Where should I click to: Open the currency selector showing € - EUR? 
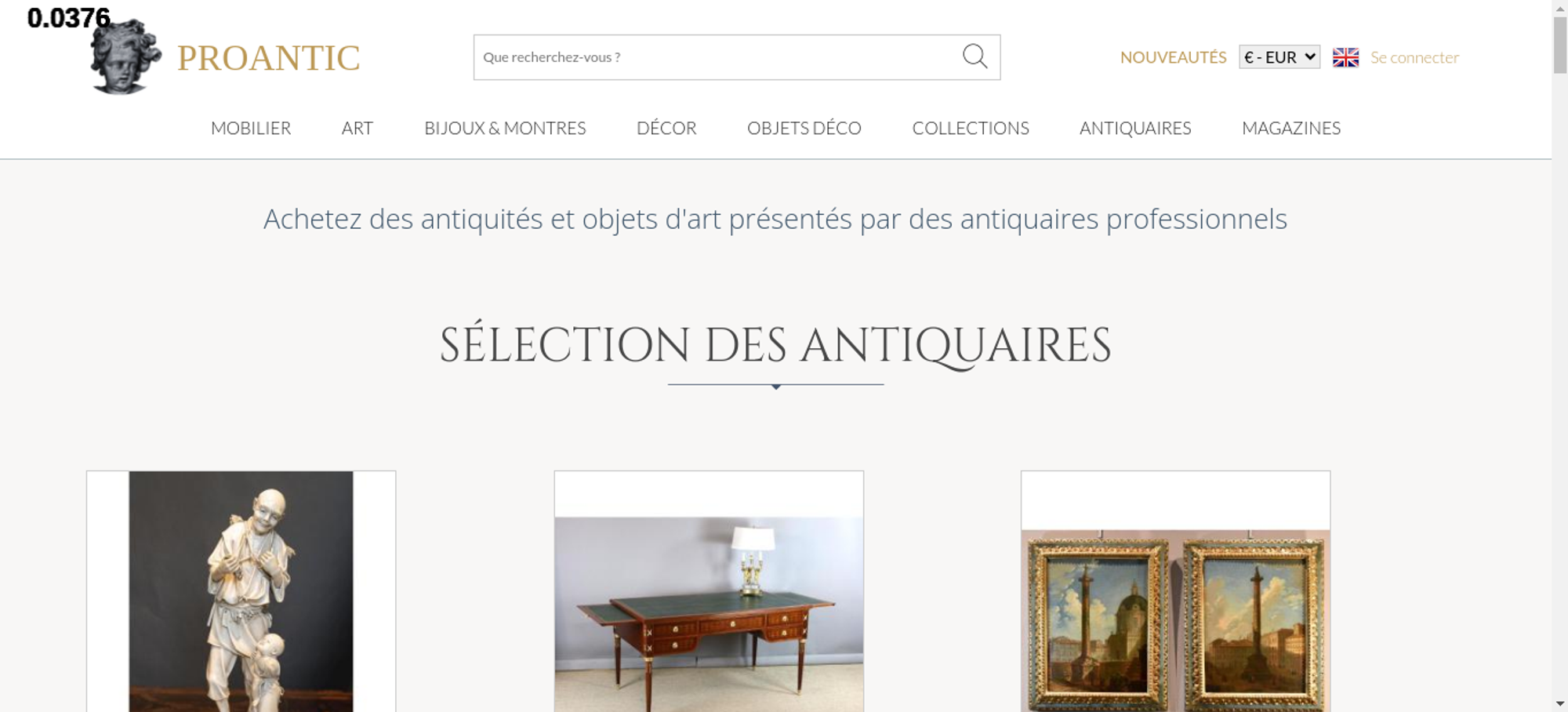(x=1279, y=57)
